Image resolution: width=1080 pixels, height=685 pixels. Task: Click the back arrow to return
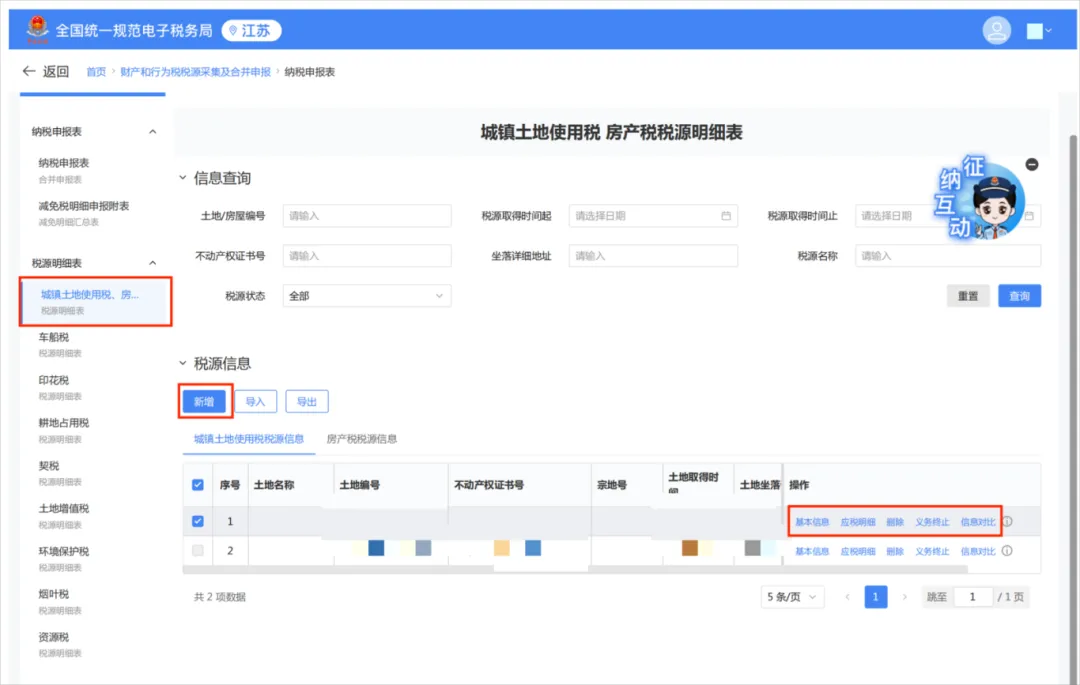click(29, 71)
